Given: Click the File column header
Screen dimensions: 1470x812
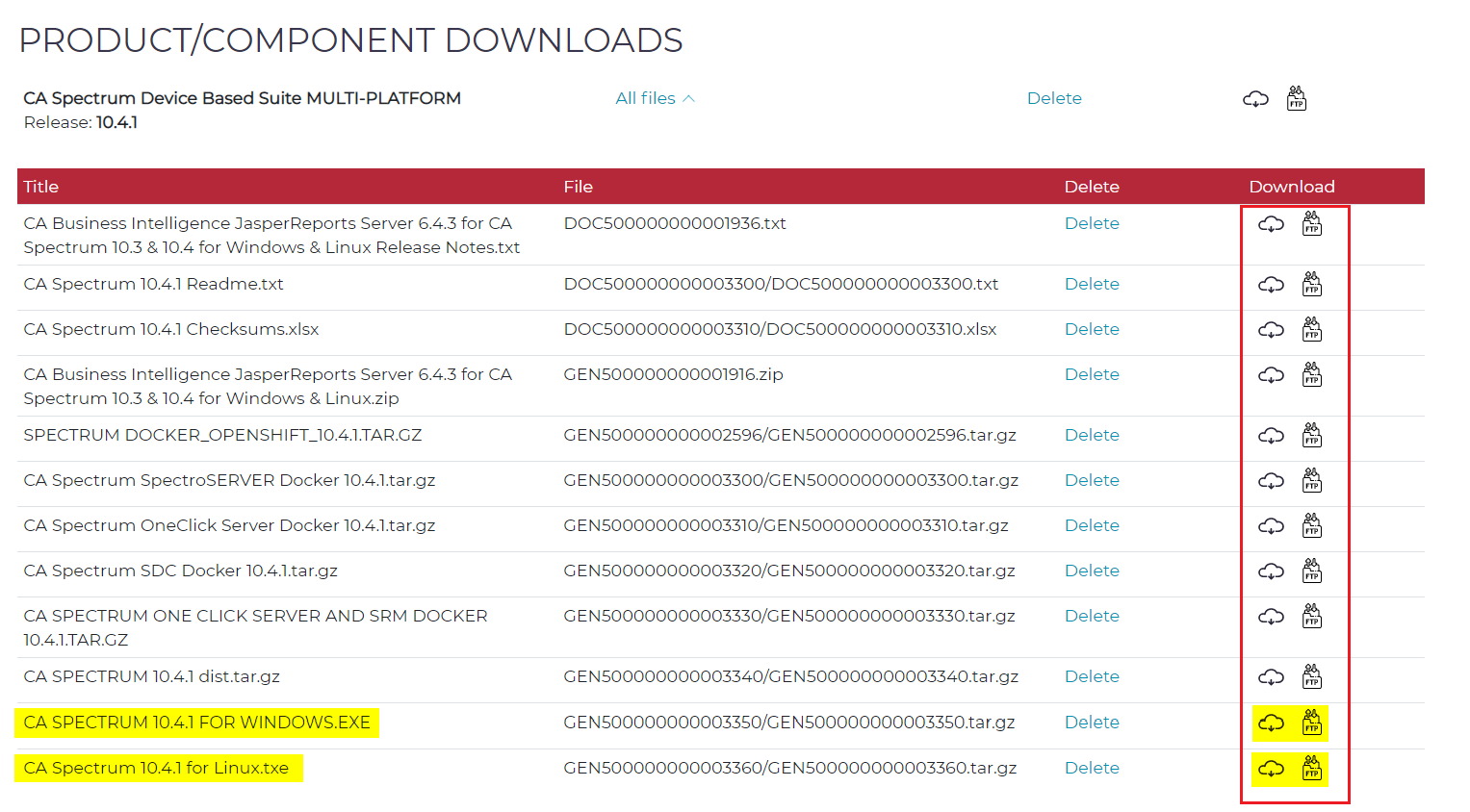Looking at the screenshot, I should 579,187.
